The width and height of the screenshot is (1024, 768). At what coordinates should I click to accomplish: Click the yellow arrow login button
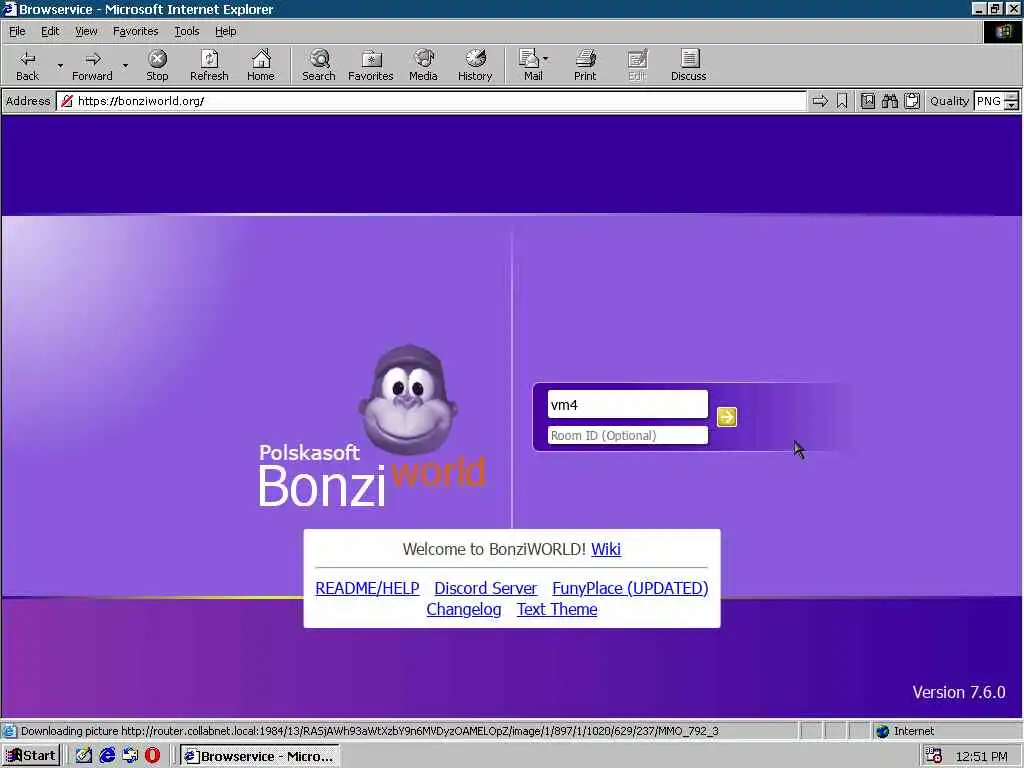[726, 417]
